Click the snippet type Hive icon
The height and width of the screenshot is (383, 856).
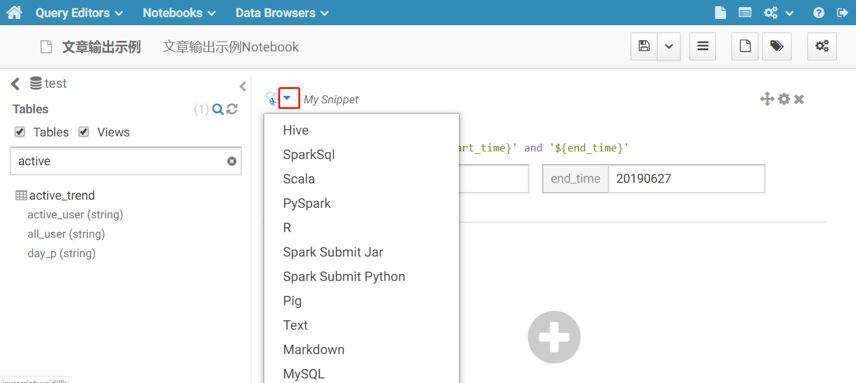(271, 99)
